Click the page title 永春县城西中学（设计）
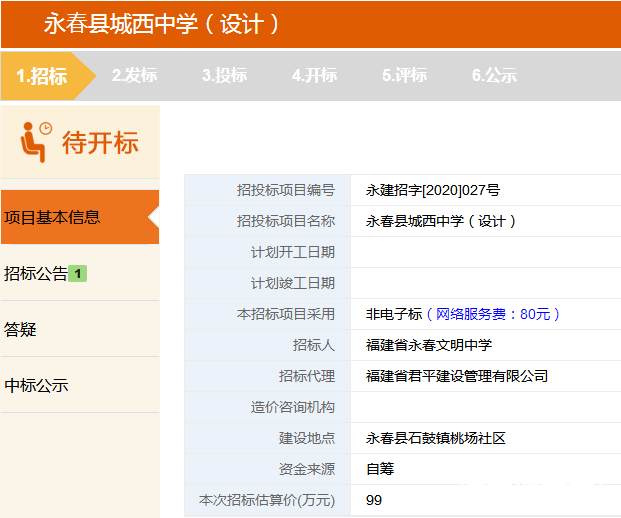The image size is (621, 518). (162, 24)
